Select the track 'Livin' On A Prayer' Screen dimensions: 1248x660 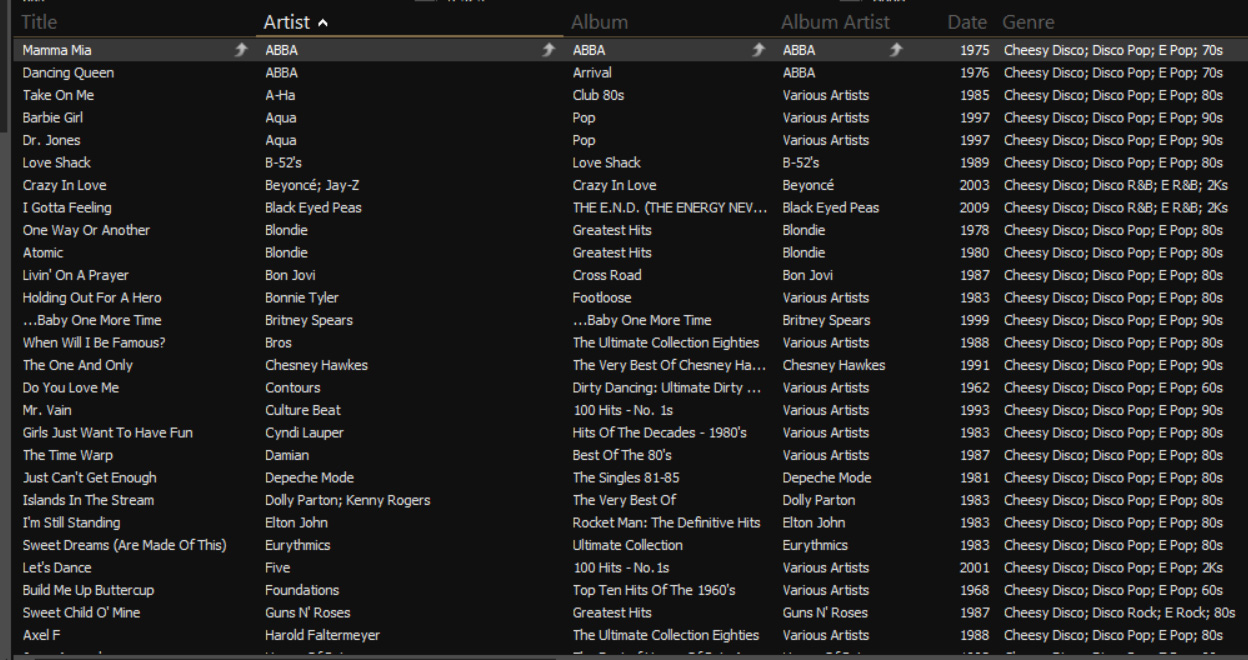[x=75, y=275]
